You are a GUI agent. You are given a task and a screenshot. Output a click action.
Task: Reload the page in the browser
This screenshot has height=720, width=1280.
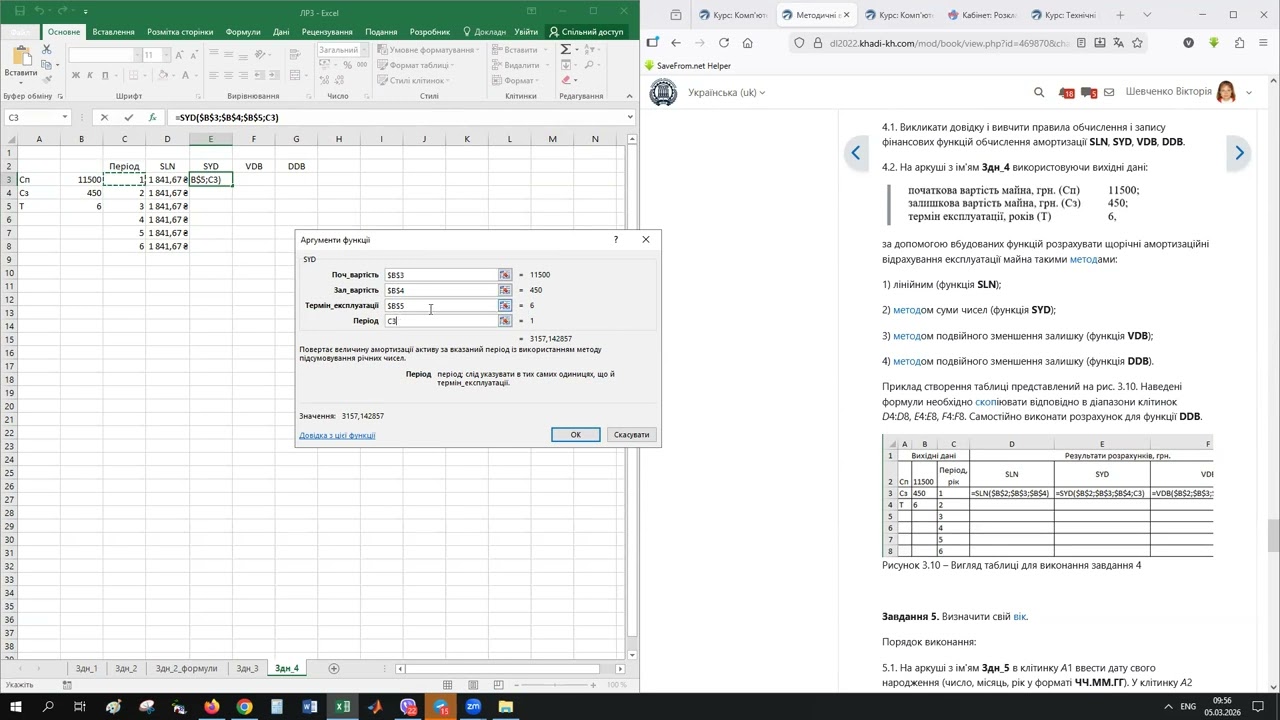pyautogui.click(x=723, y=43)
